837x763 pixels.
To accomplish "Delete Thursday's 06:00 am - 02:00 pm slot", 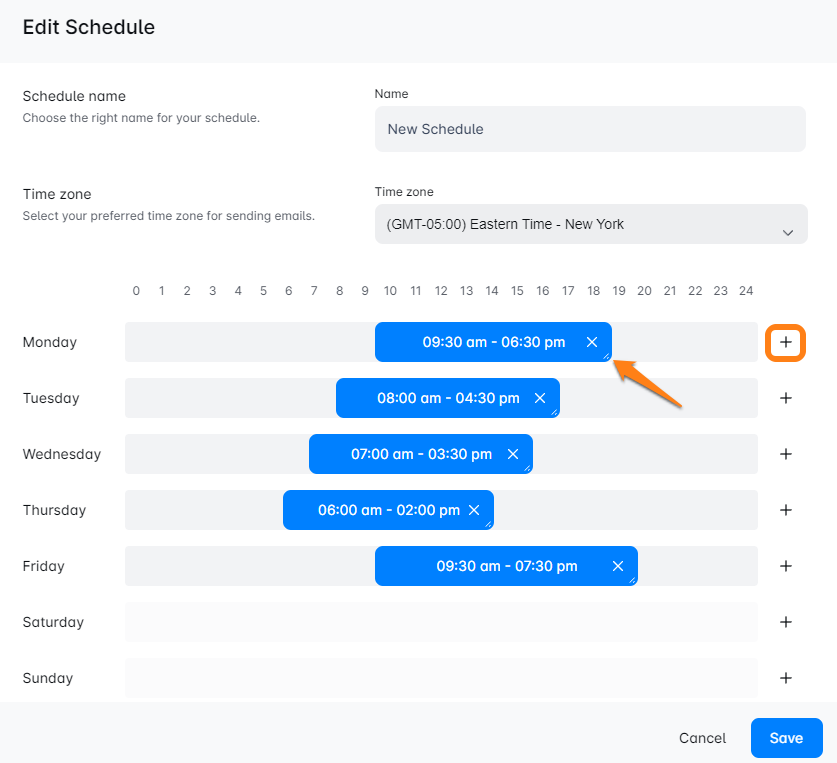I will (x=474, y=510).
